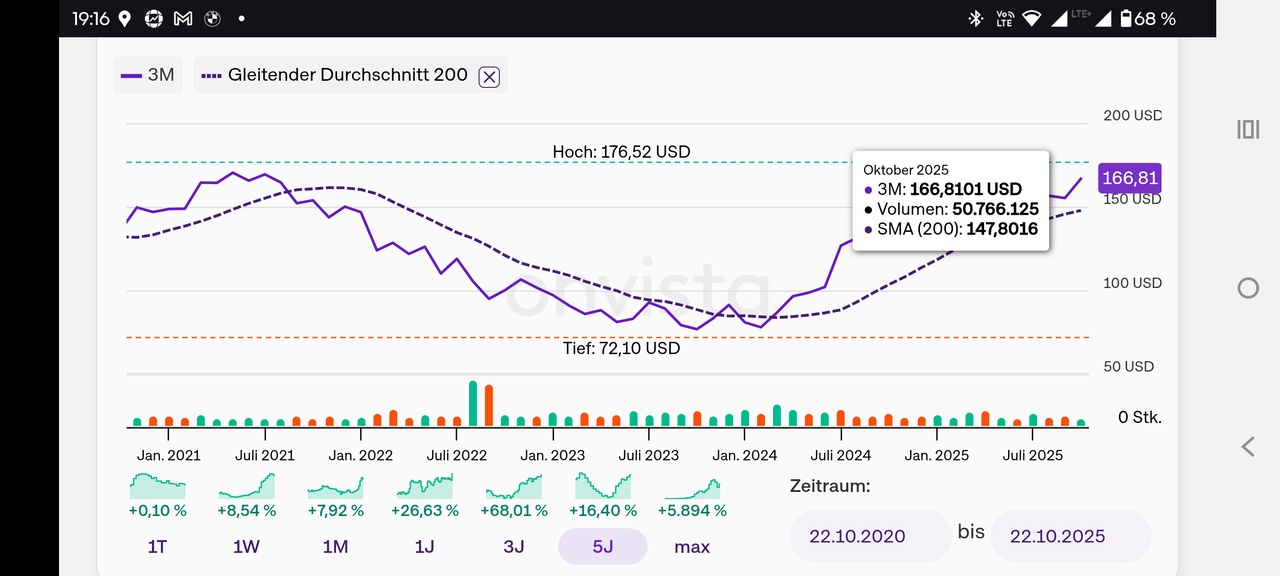The height and width of the screenshot is (576, 1280).
Task: Remove the Gleitender Durchschnitt 200 indicator
Action: coord(488,76)
